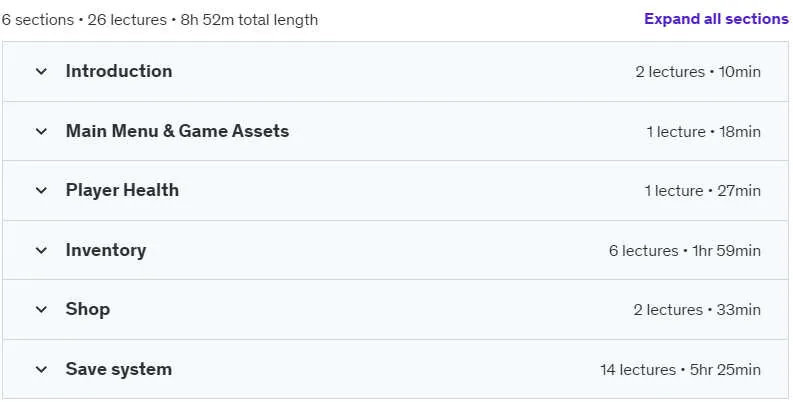Open the Save system section heading

click(x=118, y=369)
